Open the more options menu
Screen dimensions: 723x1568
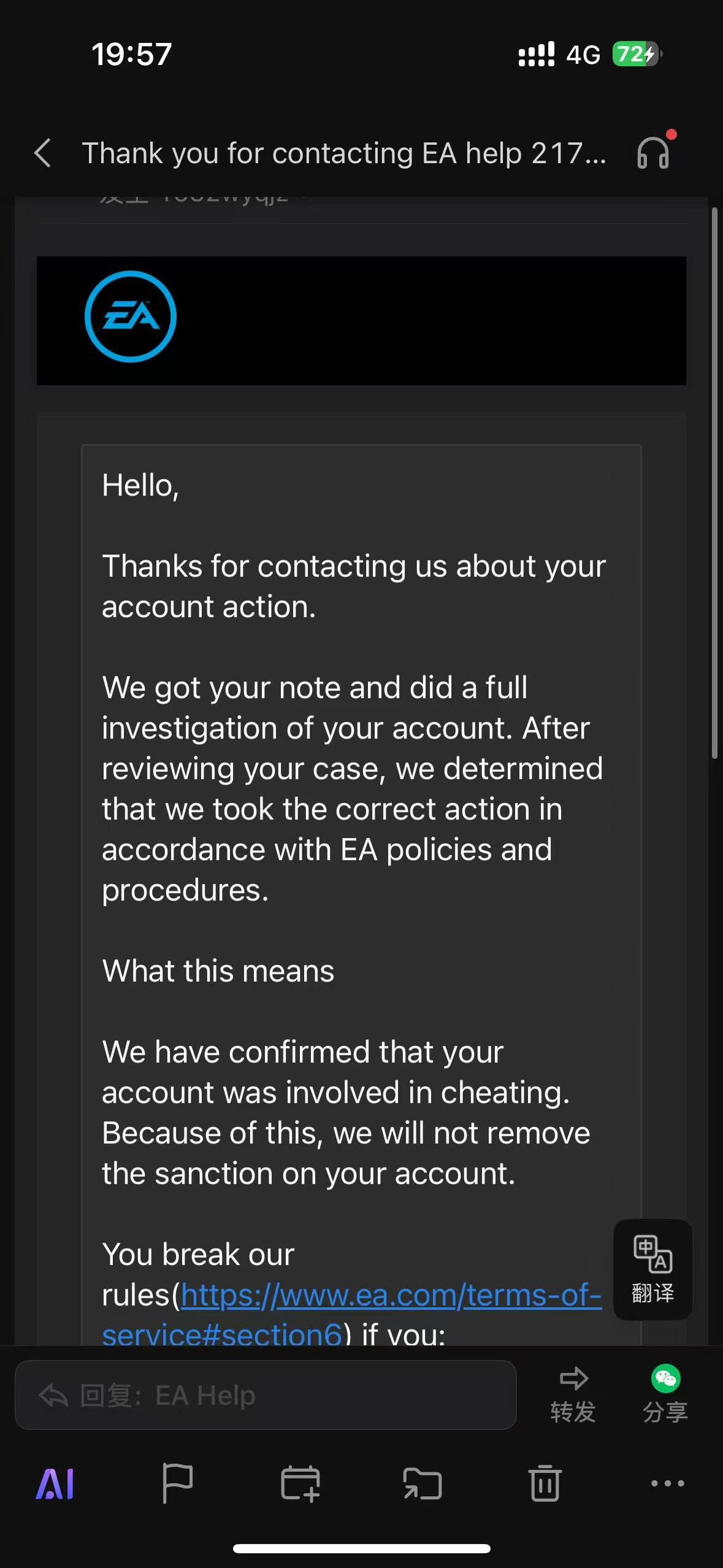667,1483
